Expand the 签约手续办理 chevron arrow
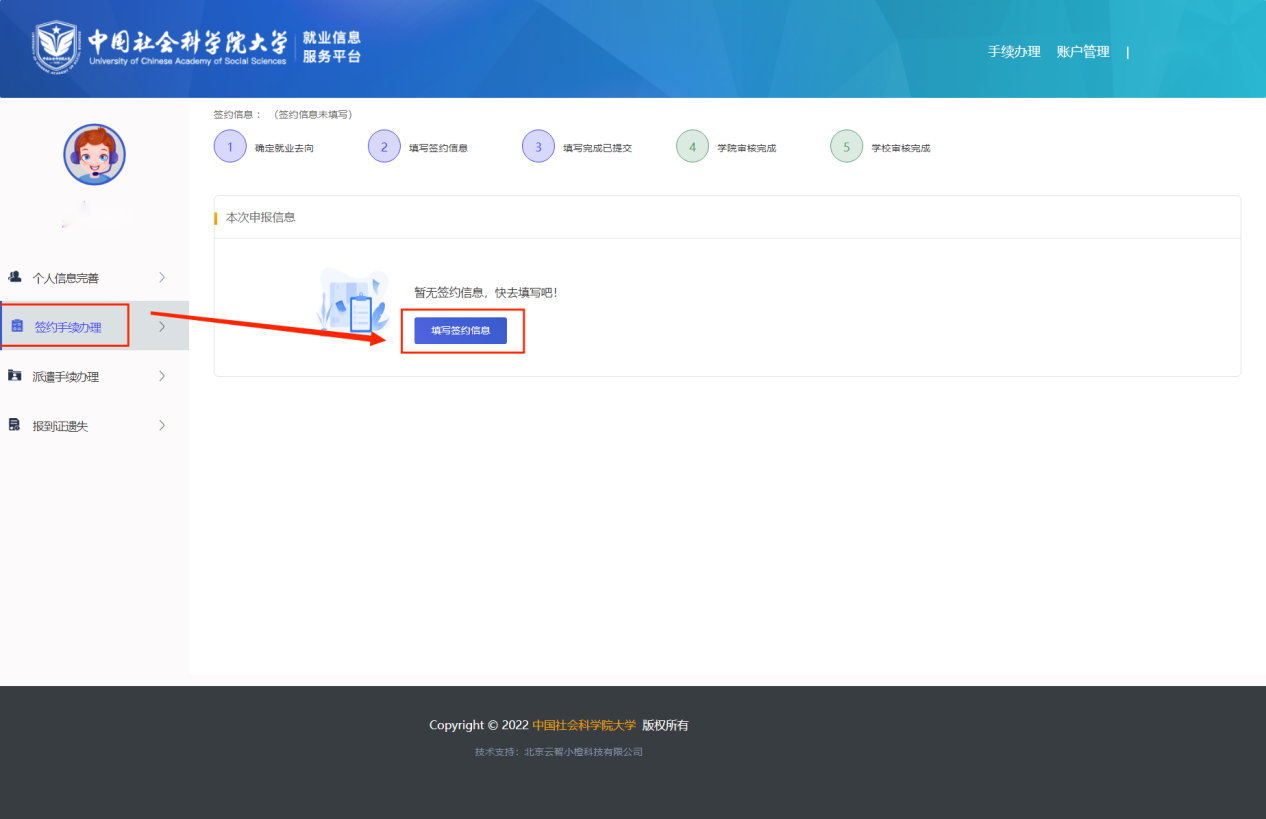The image size is (1266, 819). pyautogui.click(x=162, y=326)
